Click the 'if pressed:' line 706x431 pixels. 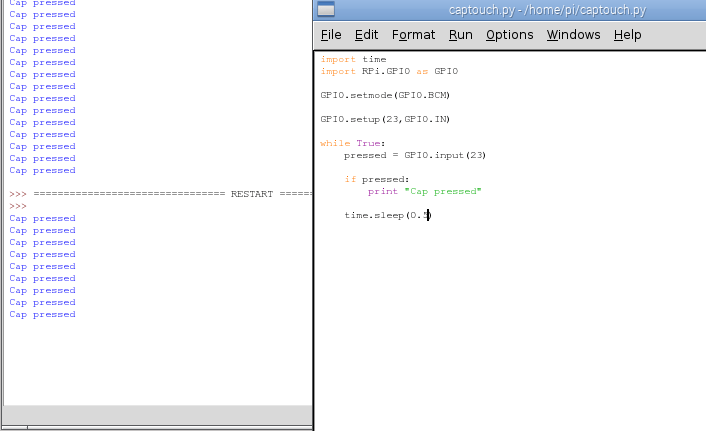pos(376,179)
